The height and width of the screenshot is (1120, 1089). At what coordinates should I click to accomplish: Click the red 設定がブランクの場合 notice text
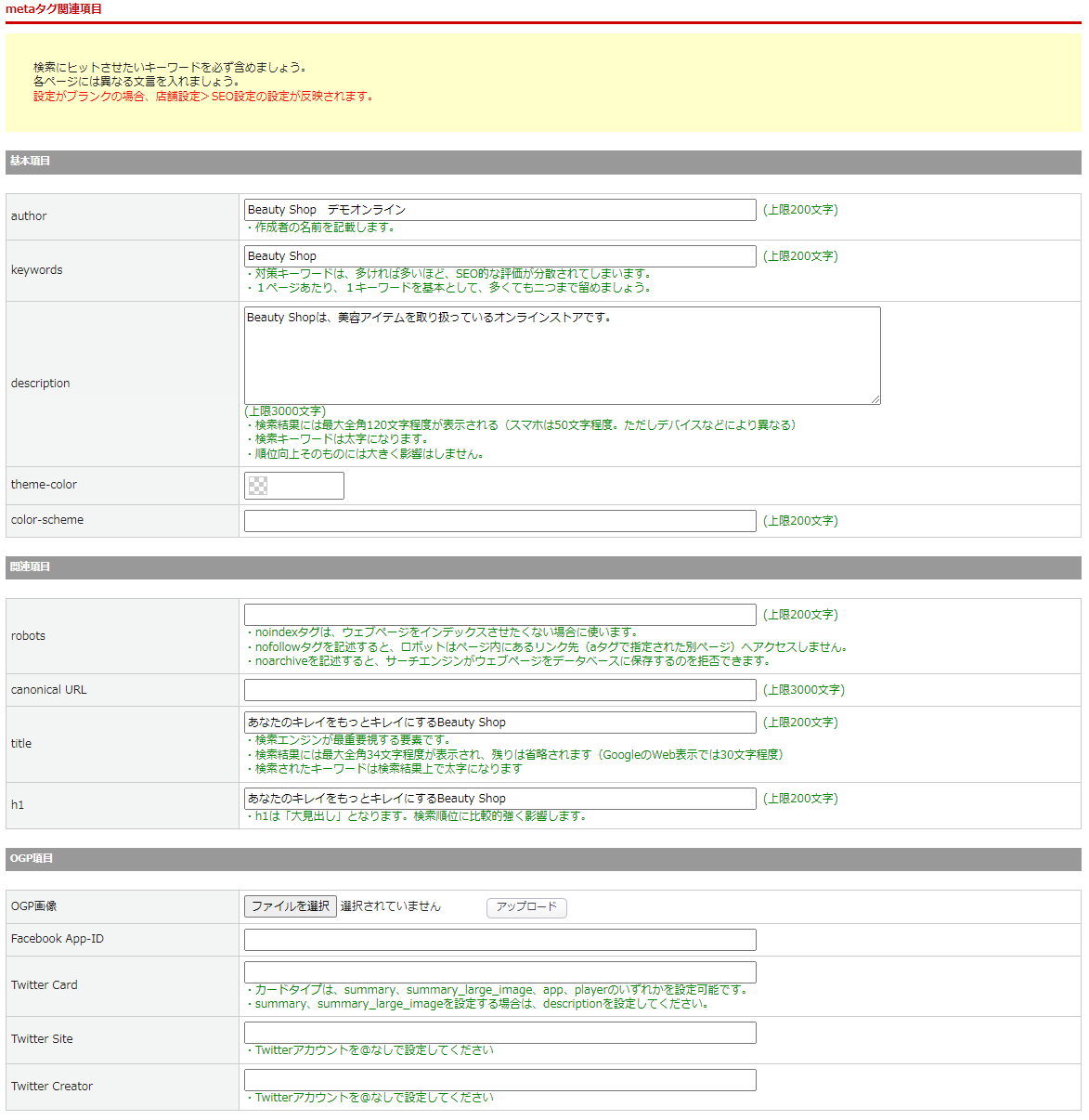click(x=204, y=97)
